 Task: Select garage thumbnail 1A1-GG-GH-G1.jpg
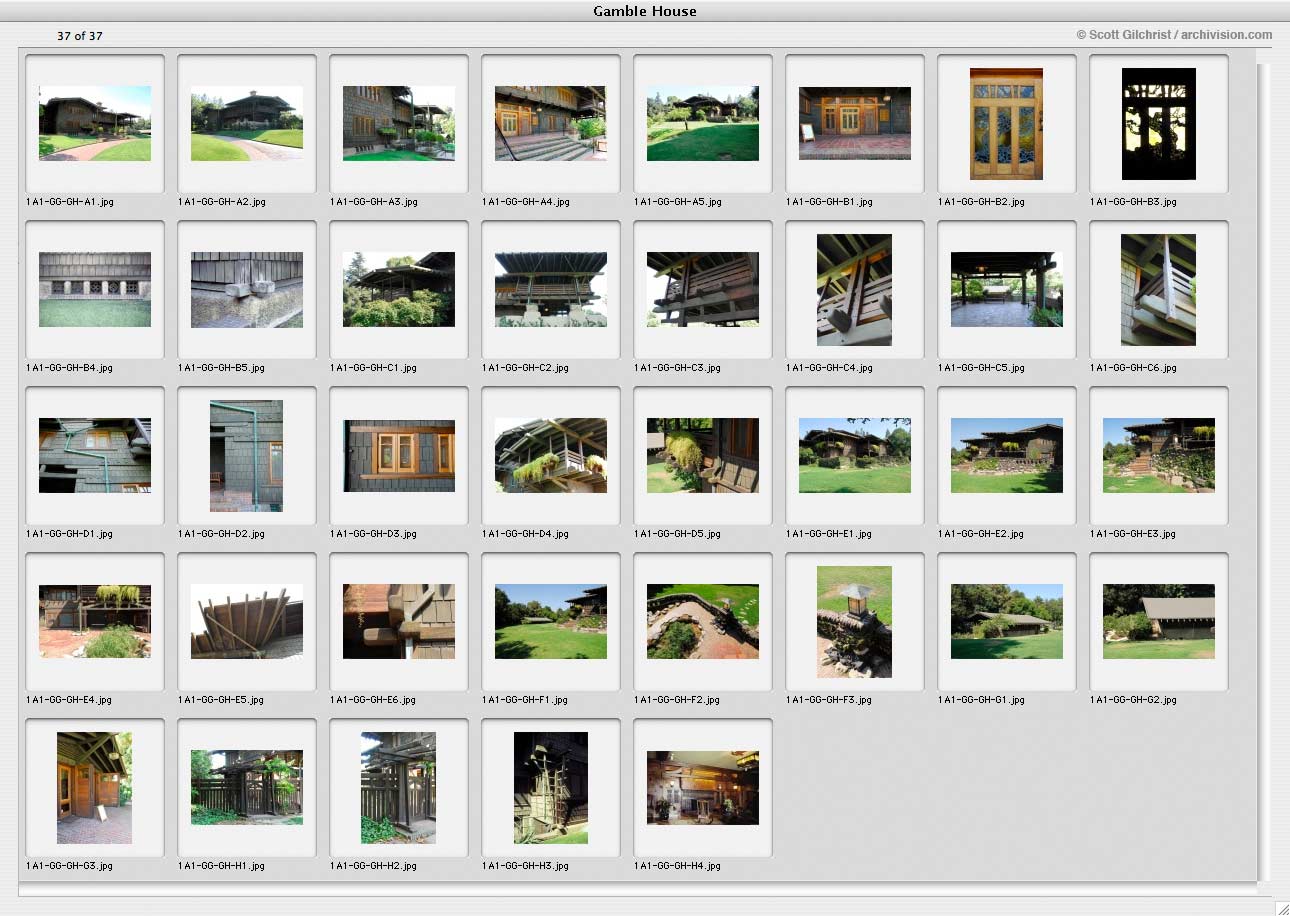pyautogui.click(x=1007, y=621)
